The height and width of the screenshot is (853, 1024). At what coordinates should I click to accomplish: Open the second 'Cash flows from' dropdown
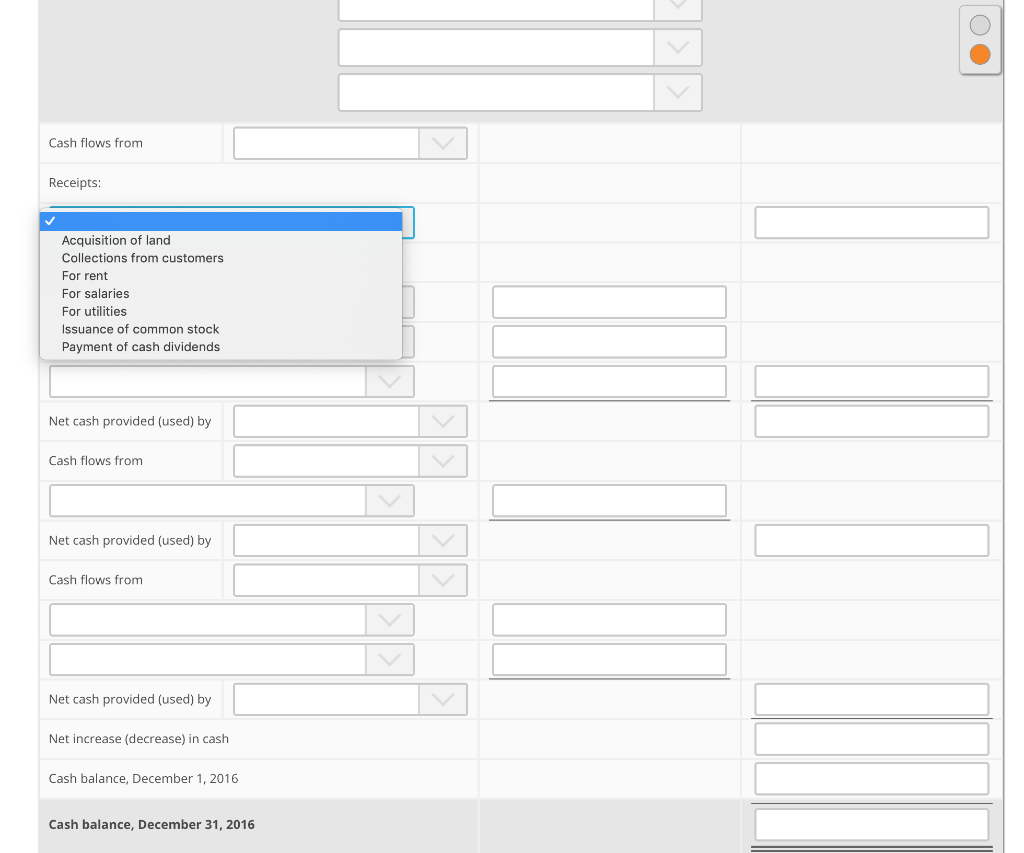coord(350,461)
